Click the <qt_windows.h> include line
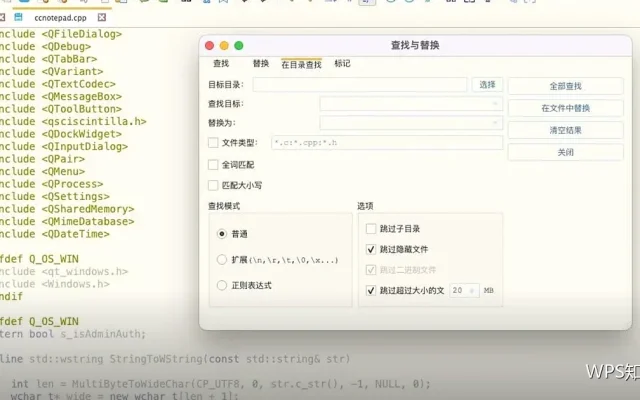Image resolution: width=640 pixels, height=400 pixels. (64, 271)
